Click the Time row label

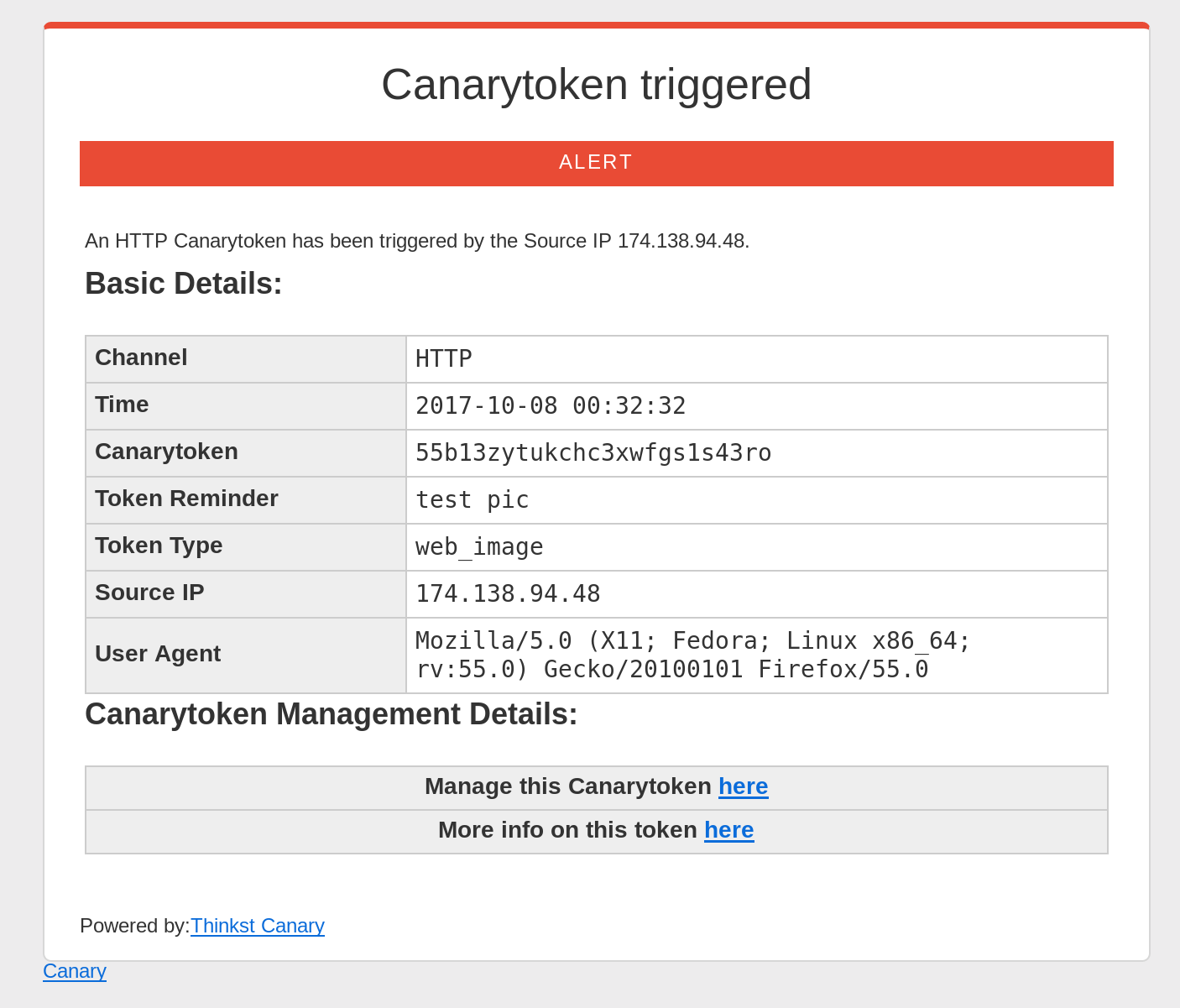tap(122, 405)
